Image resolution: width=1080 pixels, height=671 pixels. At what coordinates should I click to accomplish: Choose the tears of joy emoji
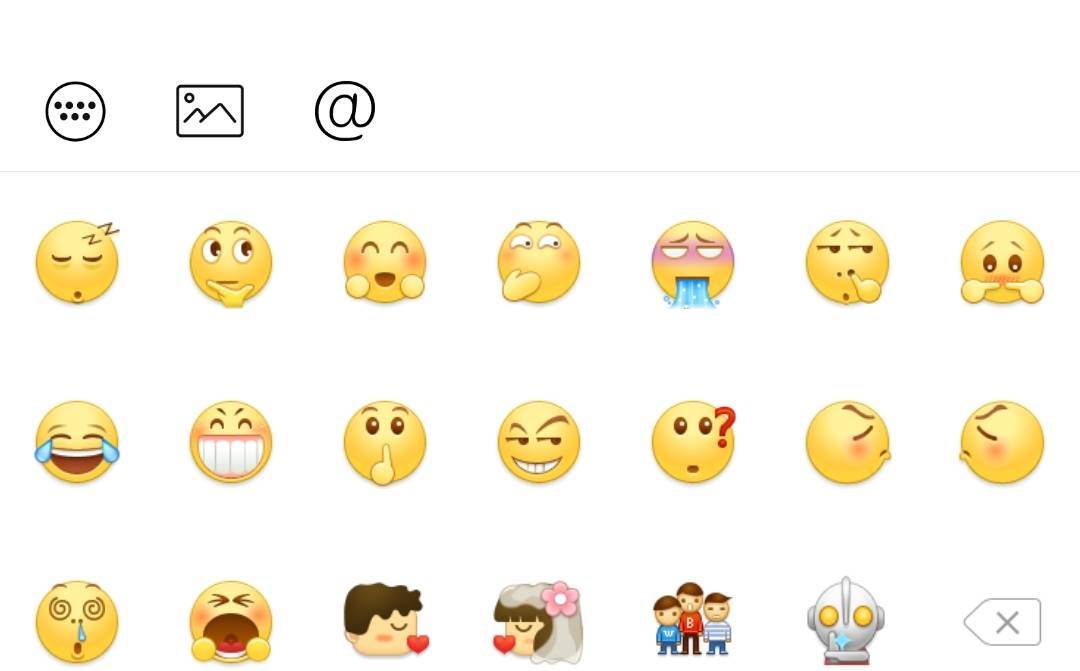[x=77, y=442]
